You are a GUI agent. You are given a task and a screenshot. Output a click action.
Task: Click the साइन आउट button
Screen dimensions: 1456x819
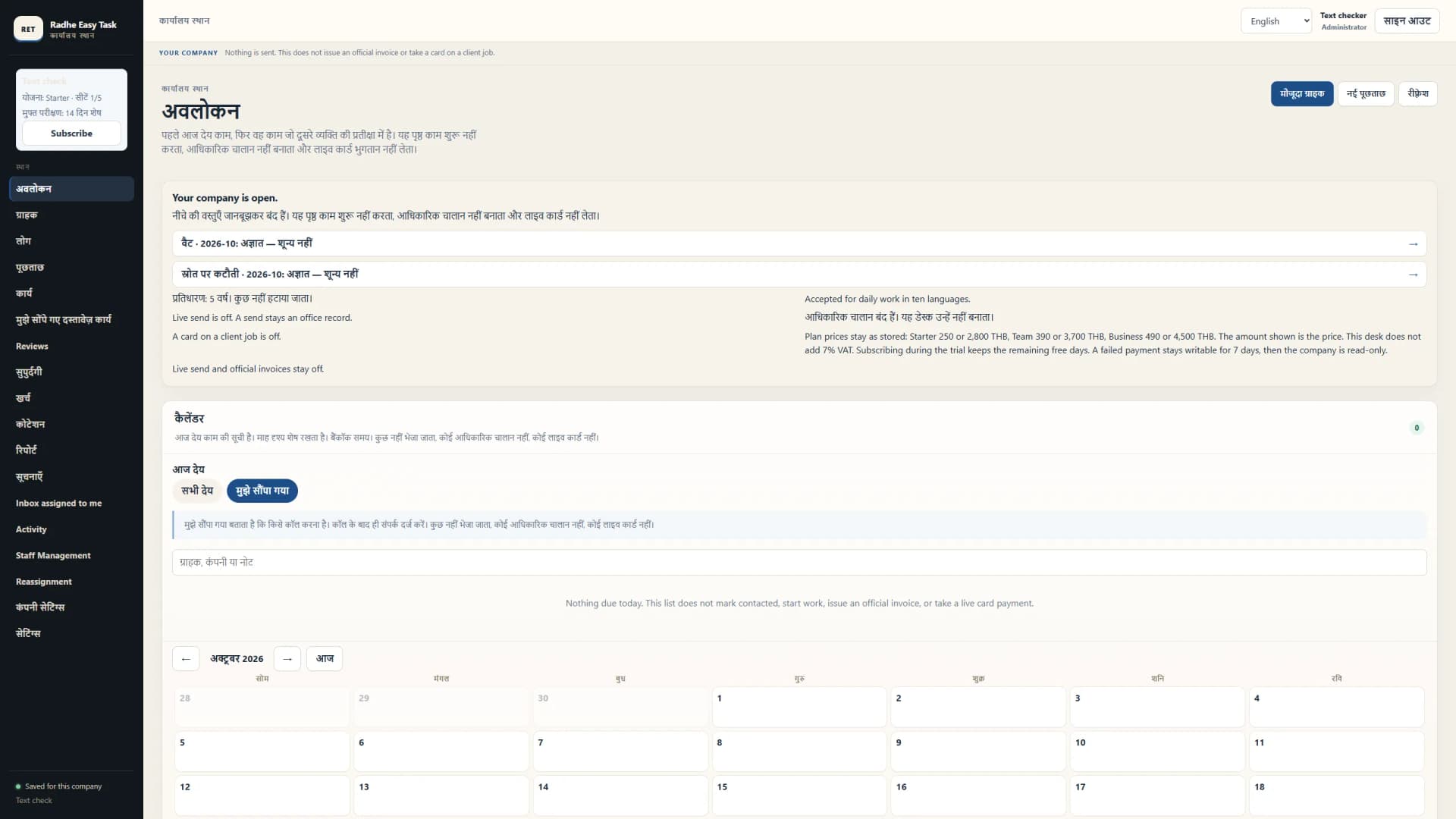1407,21
